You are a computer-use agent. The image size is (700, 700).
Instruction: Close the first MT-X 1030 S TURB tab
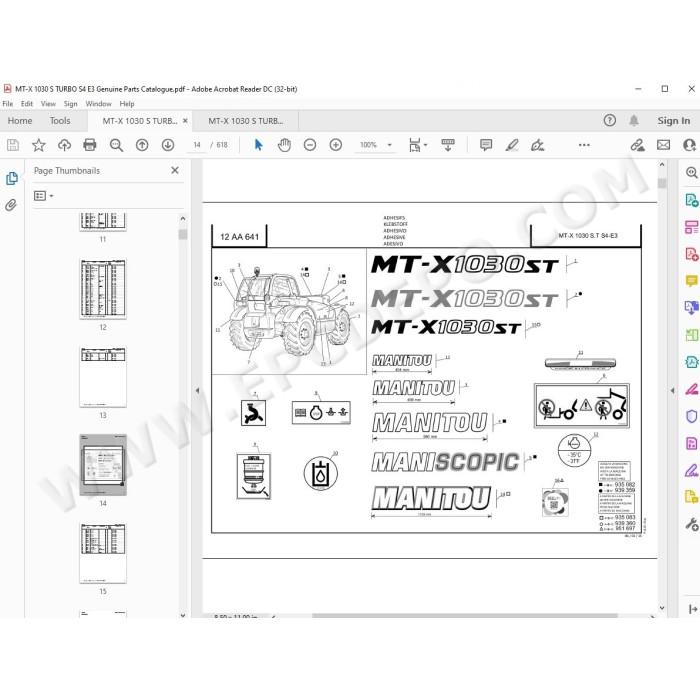185,121
